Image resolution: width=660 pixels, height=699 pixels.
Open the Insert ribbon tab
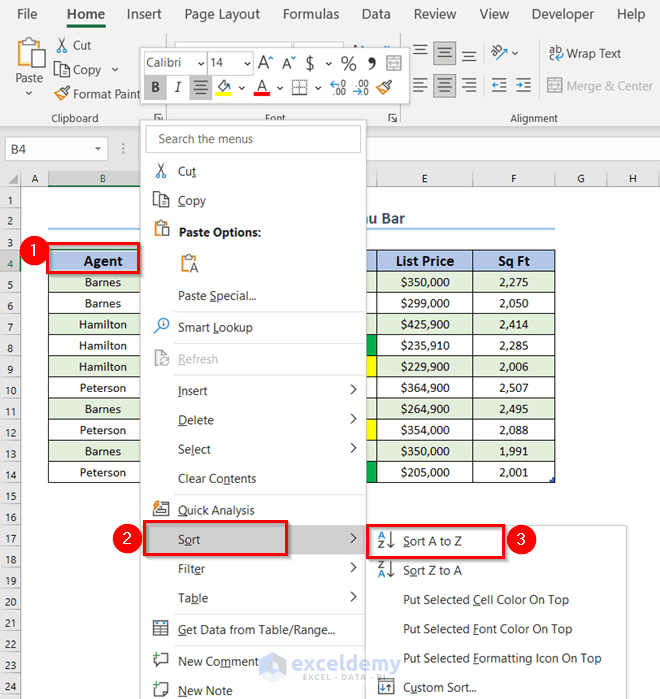coord(144,14)
